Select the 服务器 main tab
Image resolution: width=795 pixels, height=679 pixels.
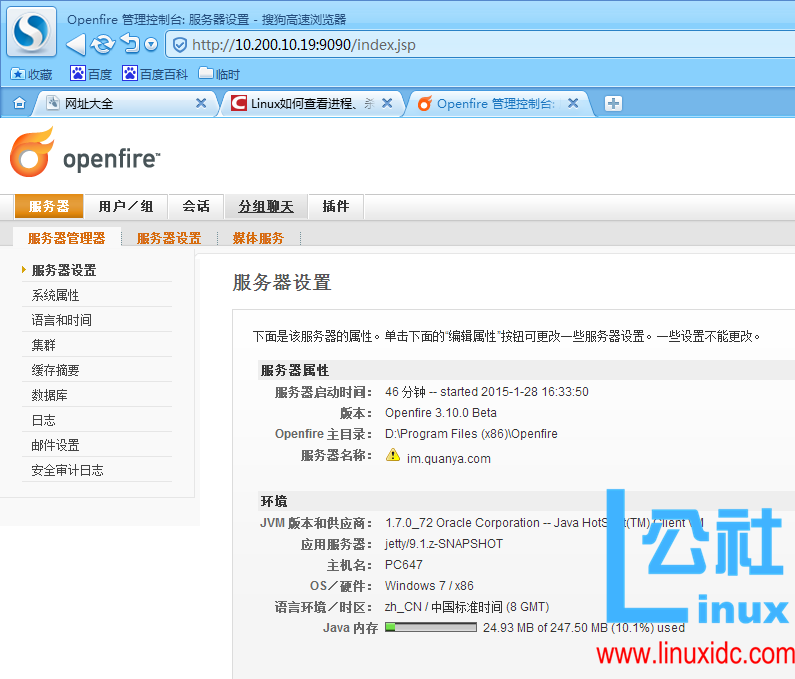tap(49, 206)
